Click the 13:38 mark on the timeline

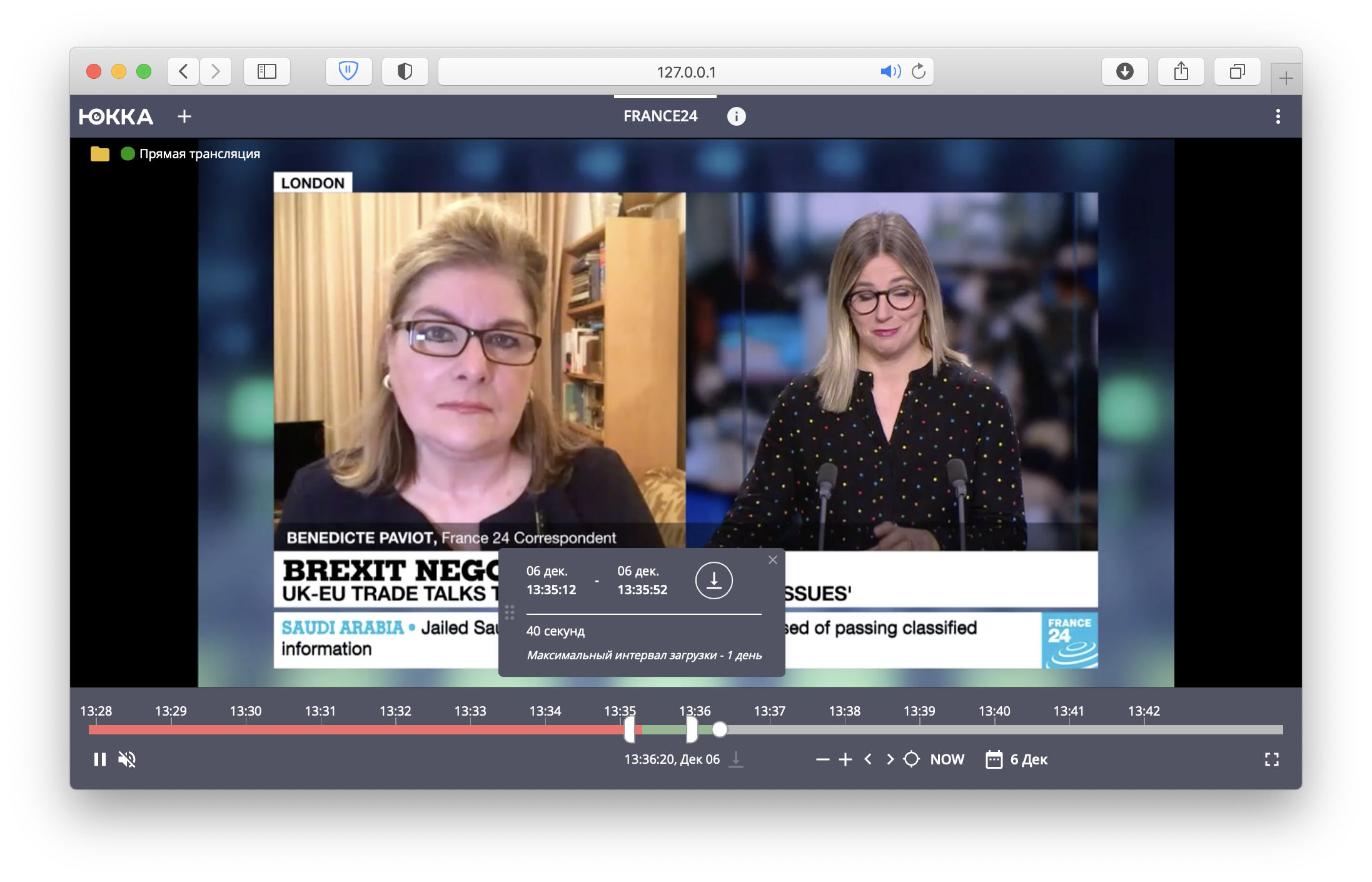pyautogui.click(x=845, y=711)
